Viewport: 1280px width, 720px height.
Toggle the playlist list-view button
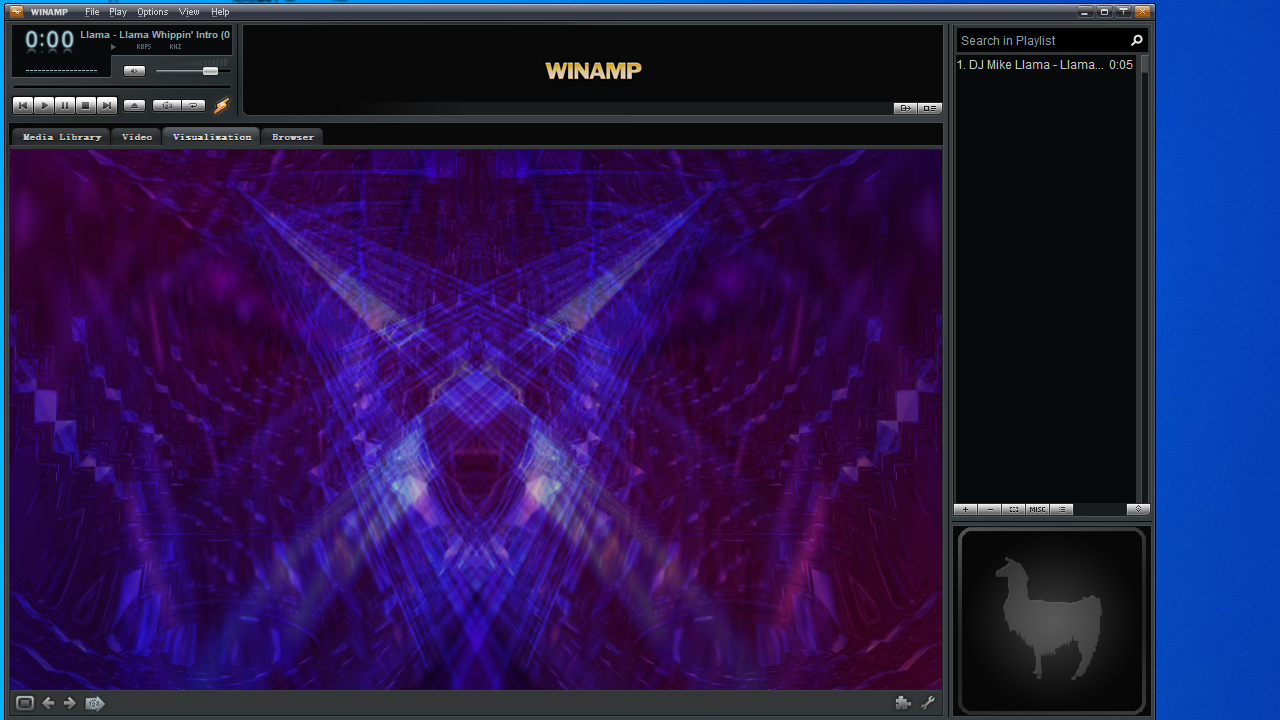tap(1061, 509)
